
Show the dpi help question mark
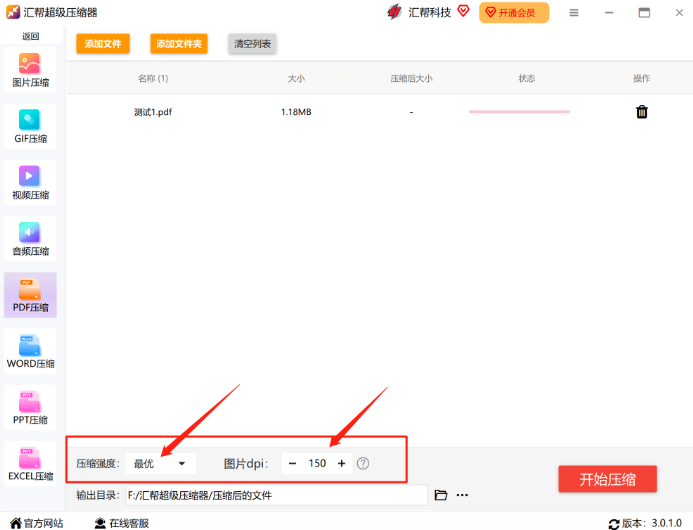coord(363,463)
